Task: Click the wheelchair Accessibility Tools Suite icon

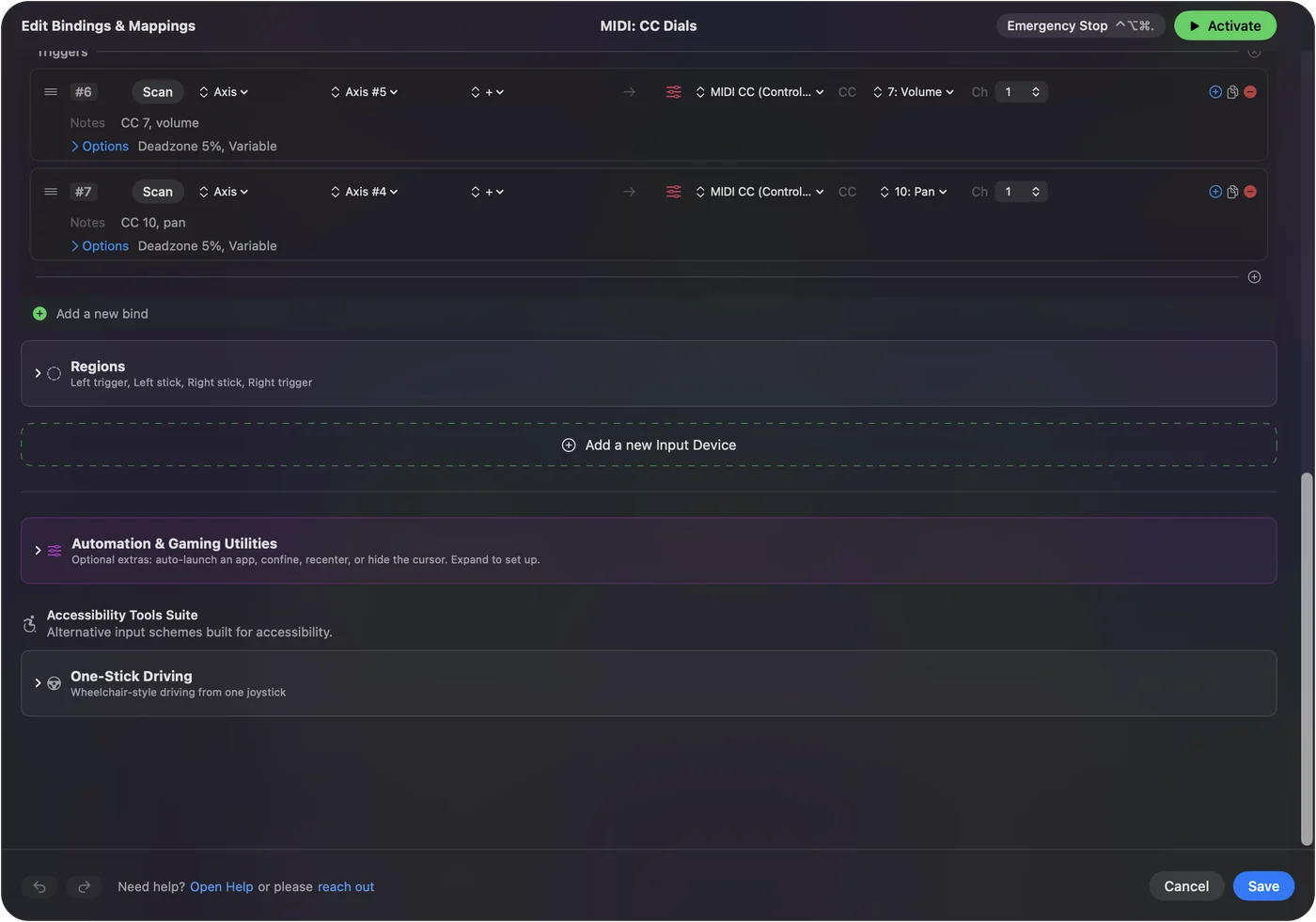Action: 30,624
